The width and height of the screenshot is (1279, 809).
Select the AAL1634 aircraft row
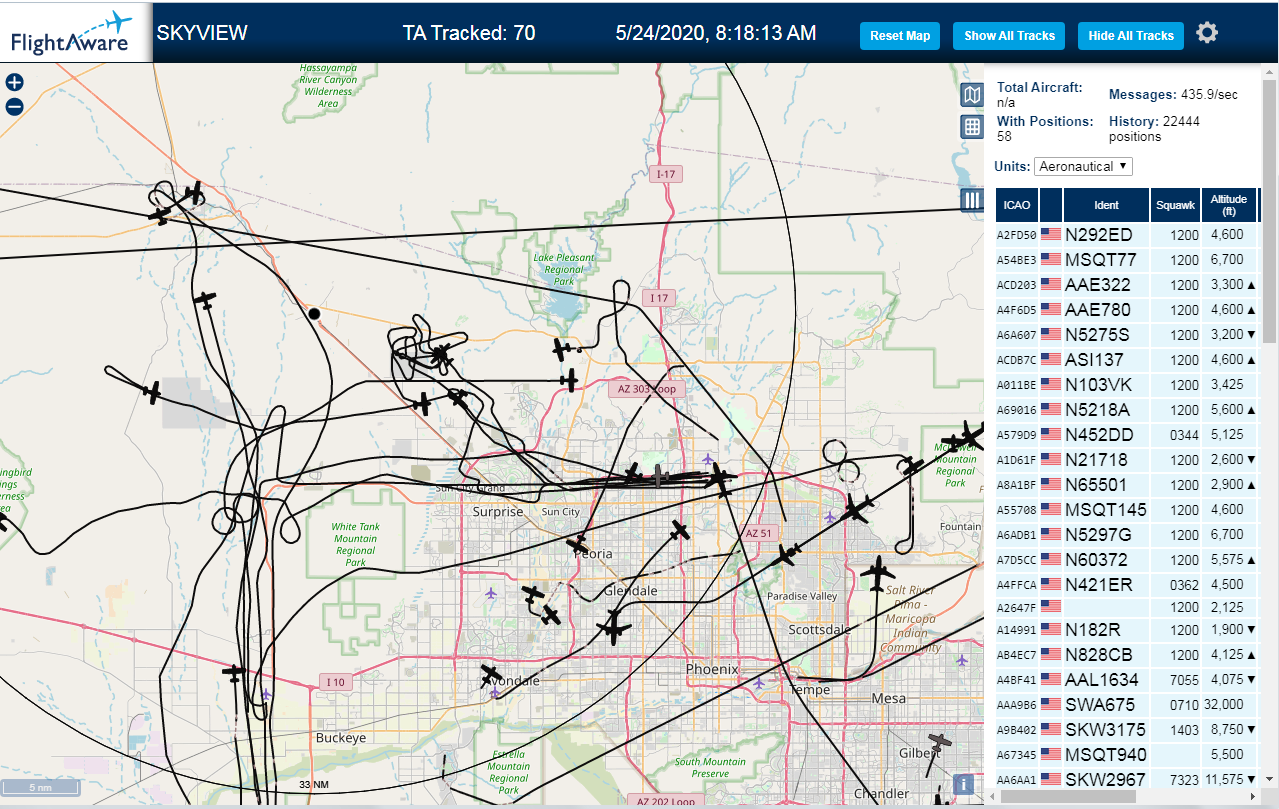tap(1127, 680)
